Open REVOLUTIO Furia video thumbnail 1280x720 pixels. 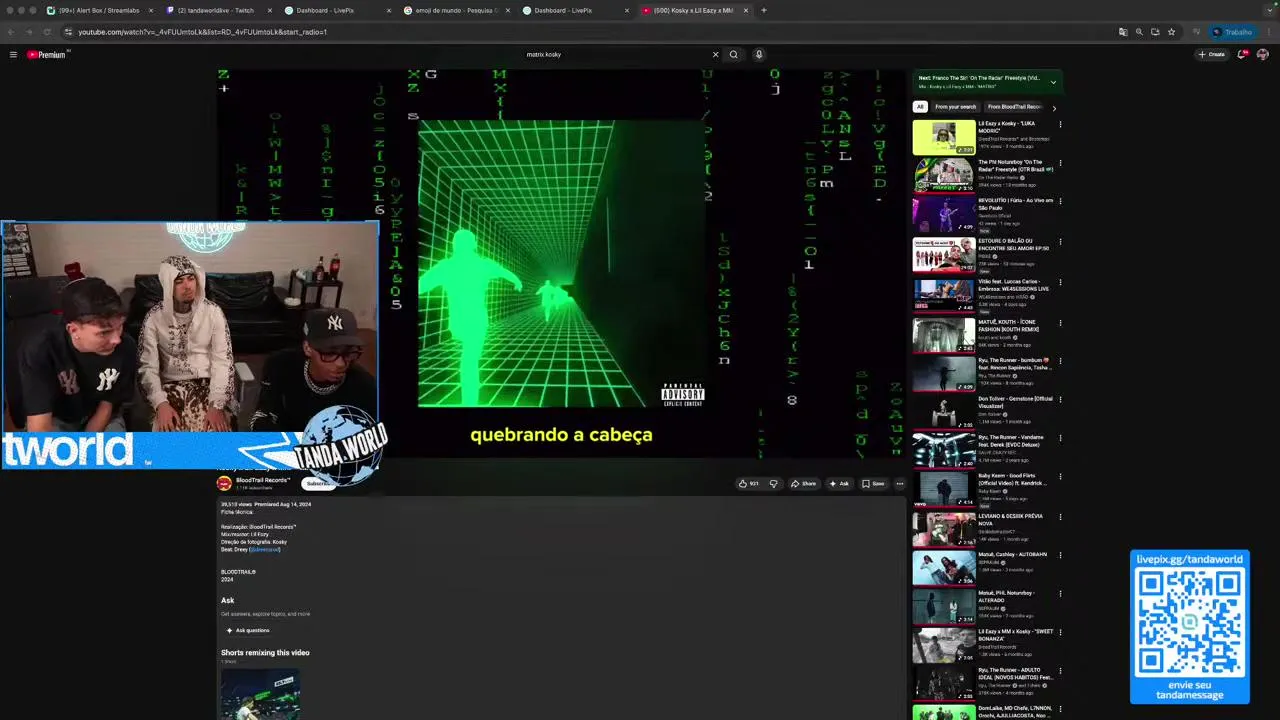(x=944, y=215)
